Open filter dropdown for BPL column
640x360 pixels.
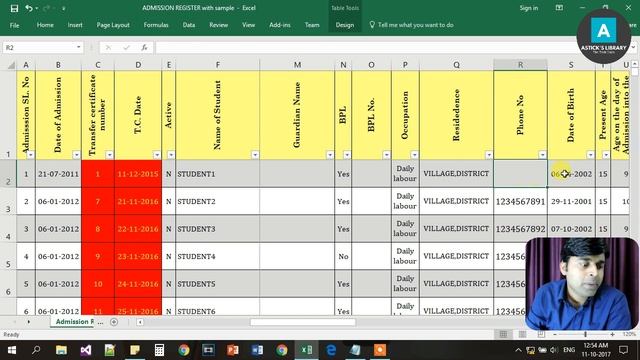tap(347, 155)
